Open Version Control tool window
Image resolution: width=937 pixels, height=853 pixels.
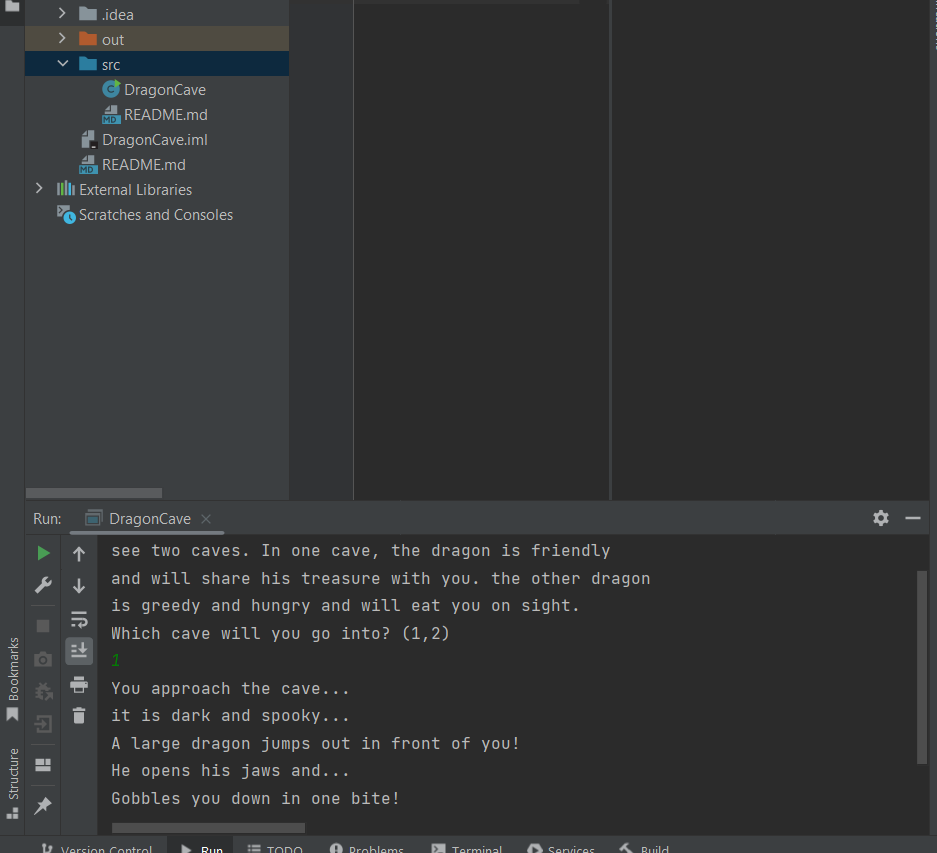pyautogui.click(x=97, y=848)
